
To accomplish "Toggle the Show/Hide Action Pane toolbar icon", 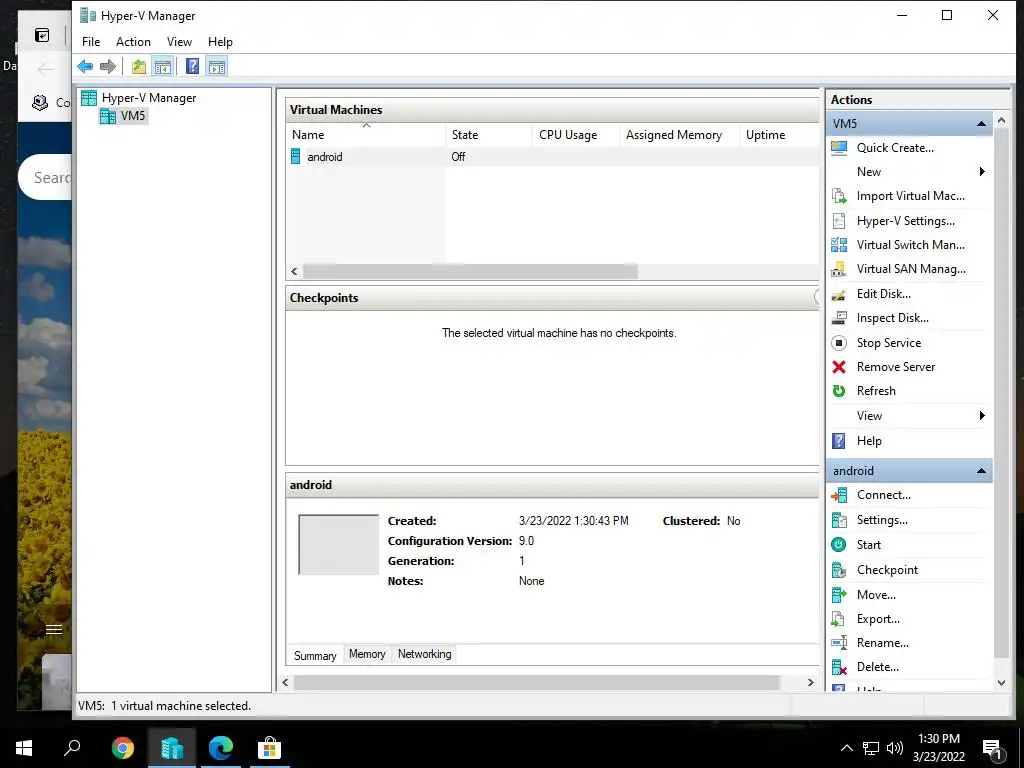I will point(217,67).
